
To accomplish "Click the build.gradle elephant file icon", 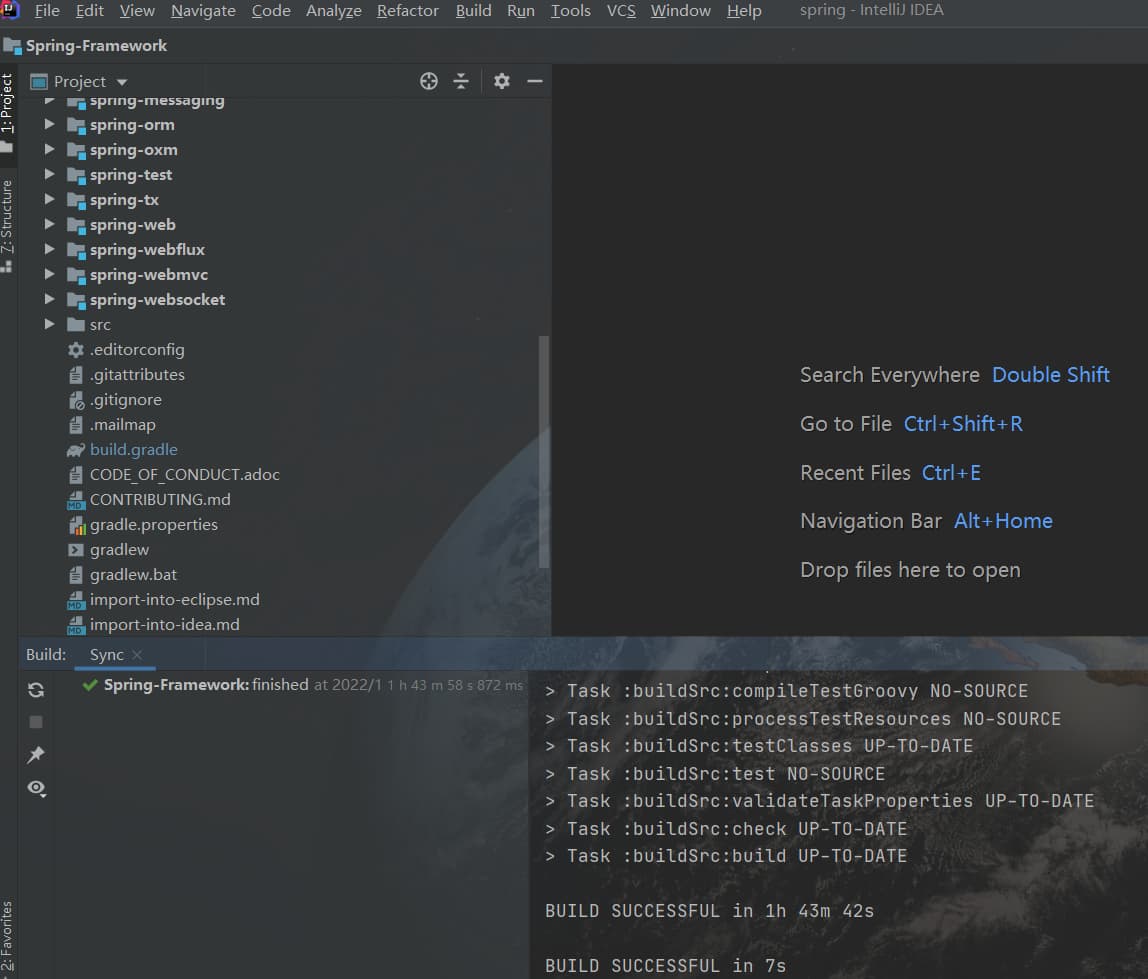I will (x=76, y=450).
